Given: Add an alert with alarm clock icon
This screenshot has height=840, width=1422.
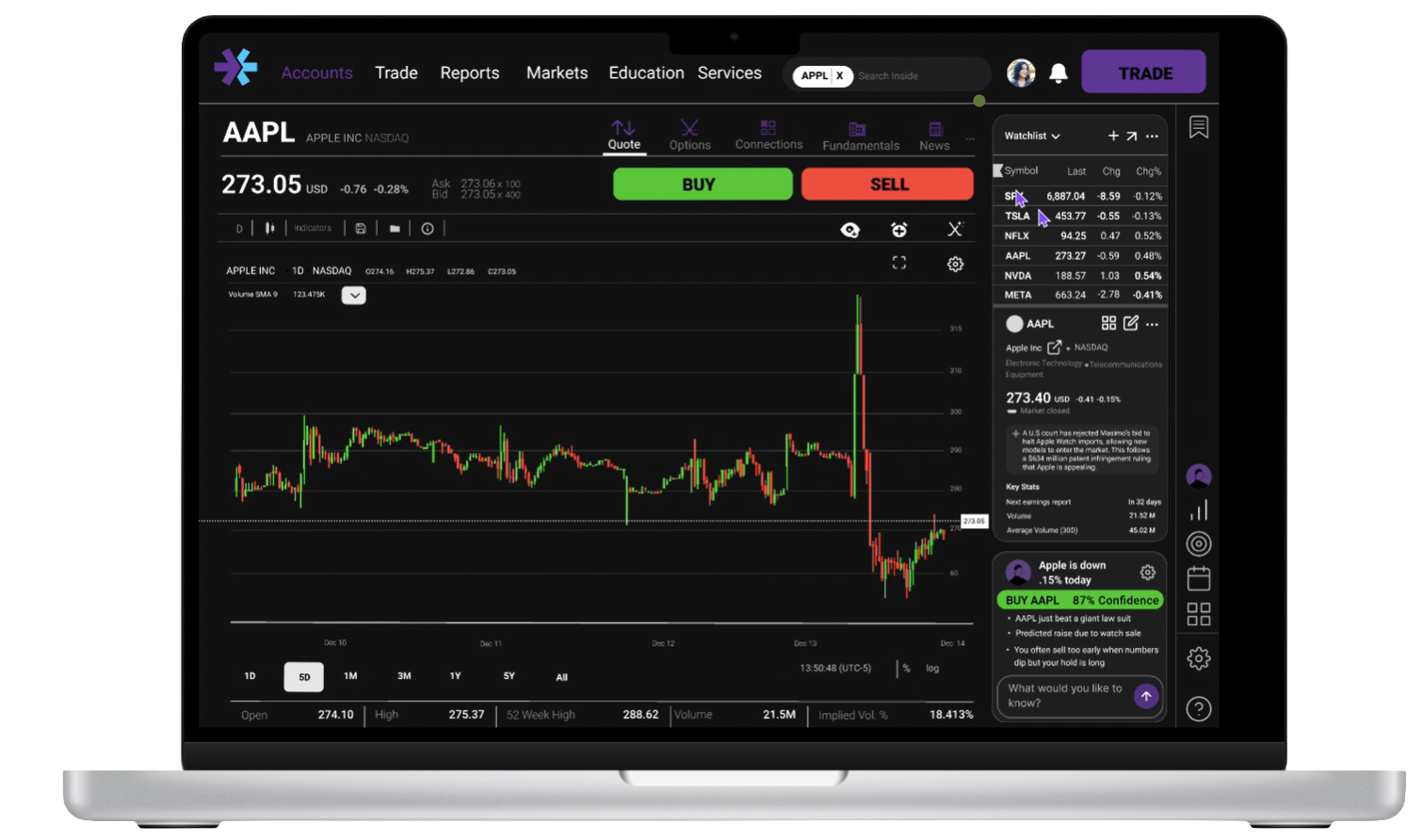Looking at the screenshot, I should point(899,229).
